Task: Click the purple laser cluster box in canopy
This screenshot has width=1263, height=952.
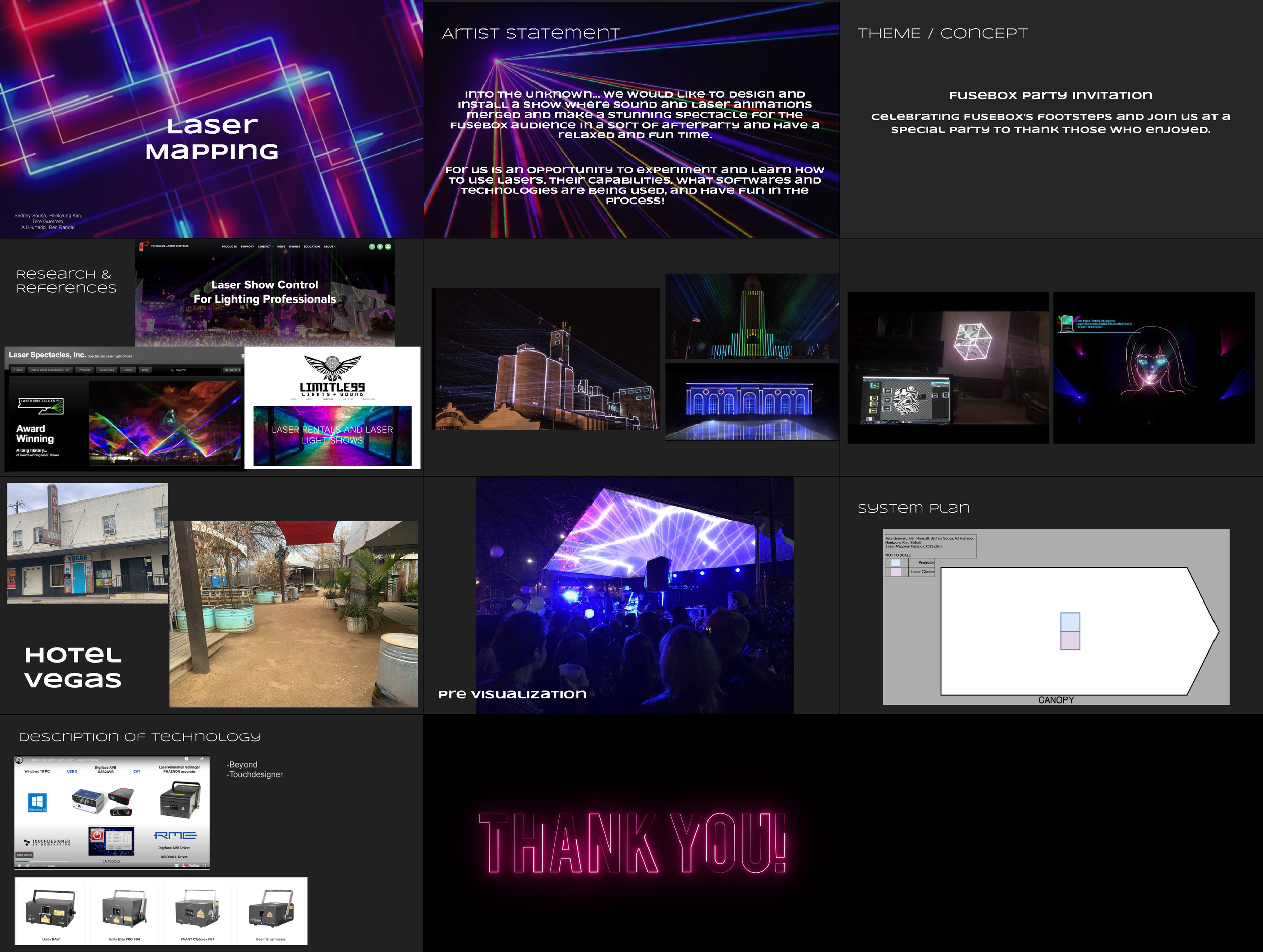Action: [1070, 641]
